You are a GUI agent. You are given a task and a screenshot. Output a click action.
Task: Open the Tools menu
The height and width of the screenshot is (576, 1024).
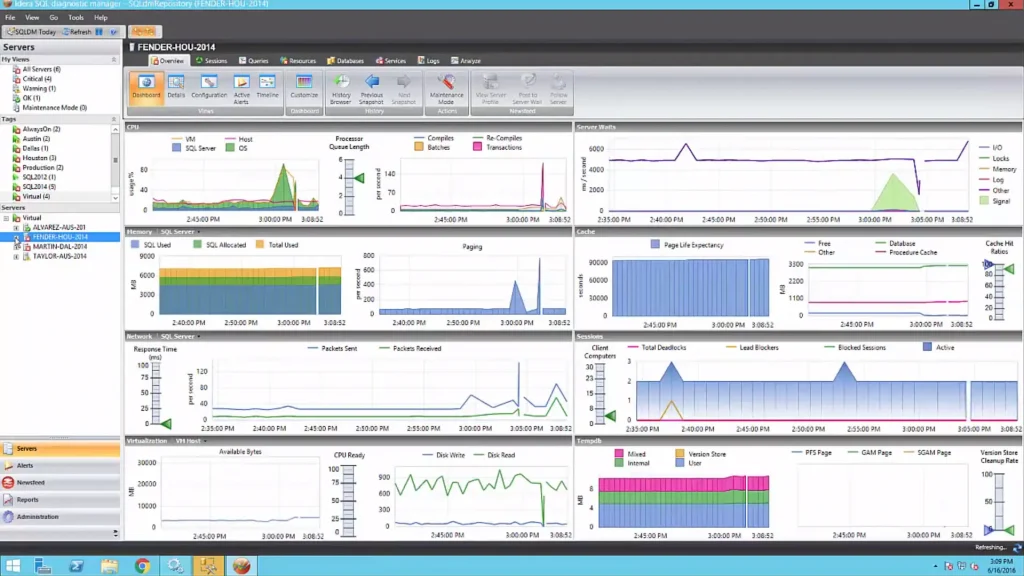tap(76, 18)
